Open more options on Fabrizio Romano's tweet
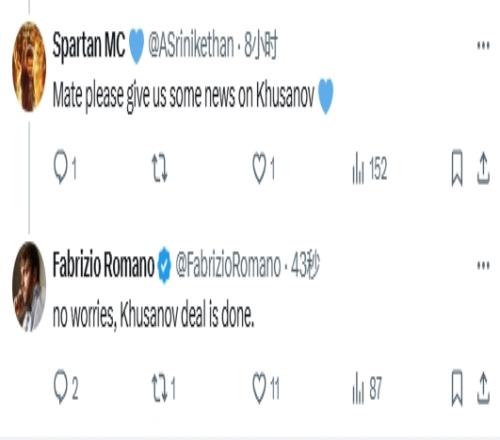 483,265
